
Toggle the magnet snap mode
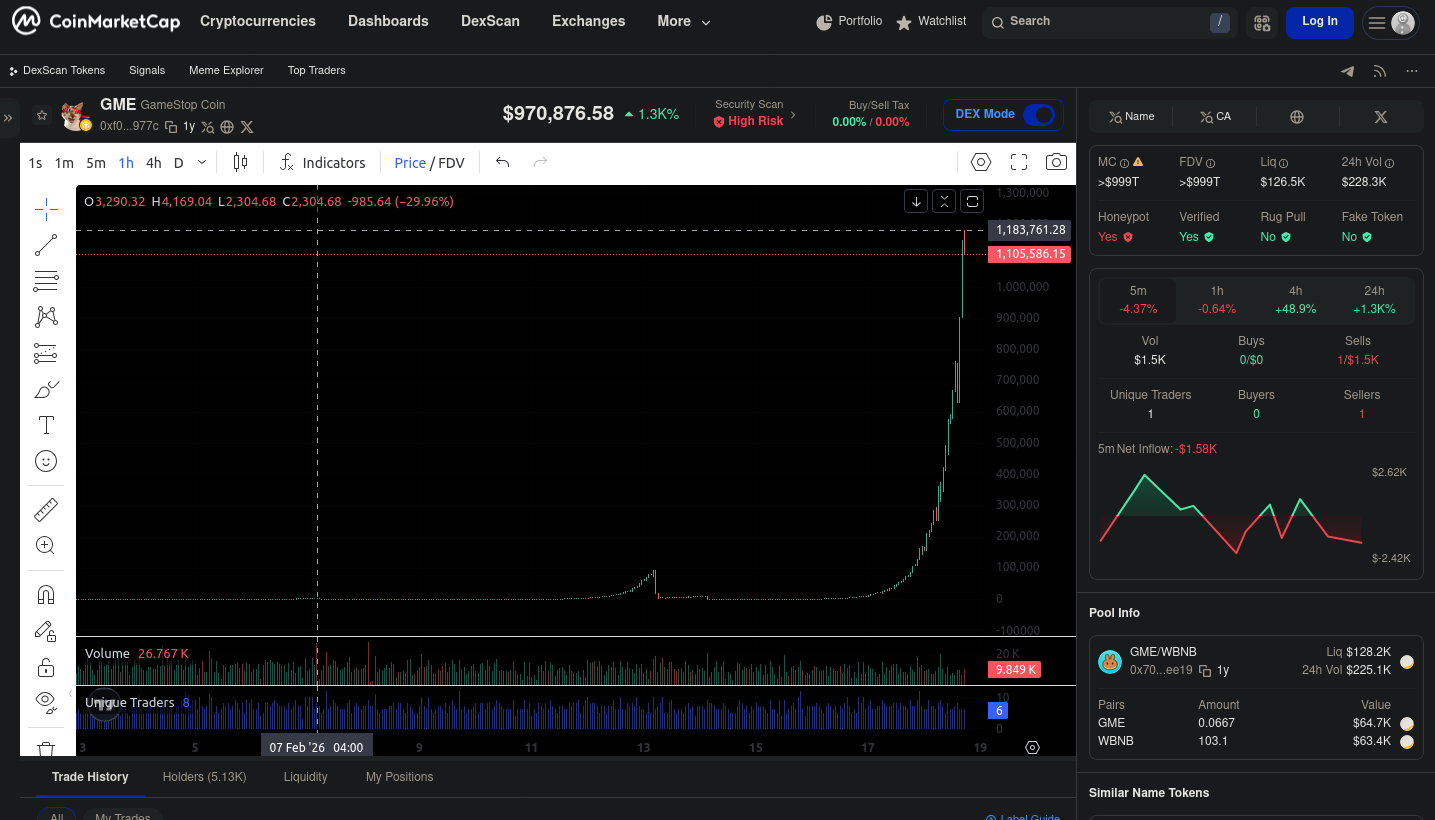point(46,595)
